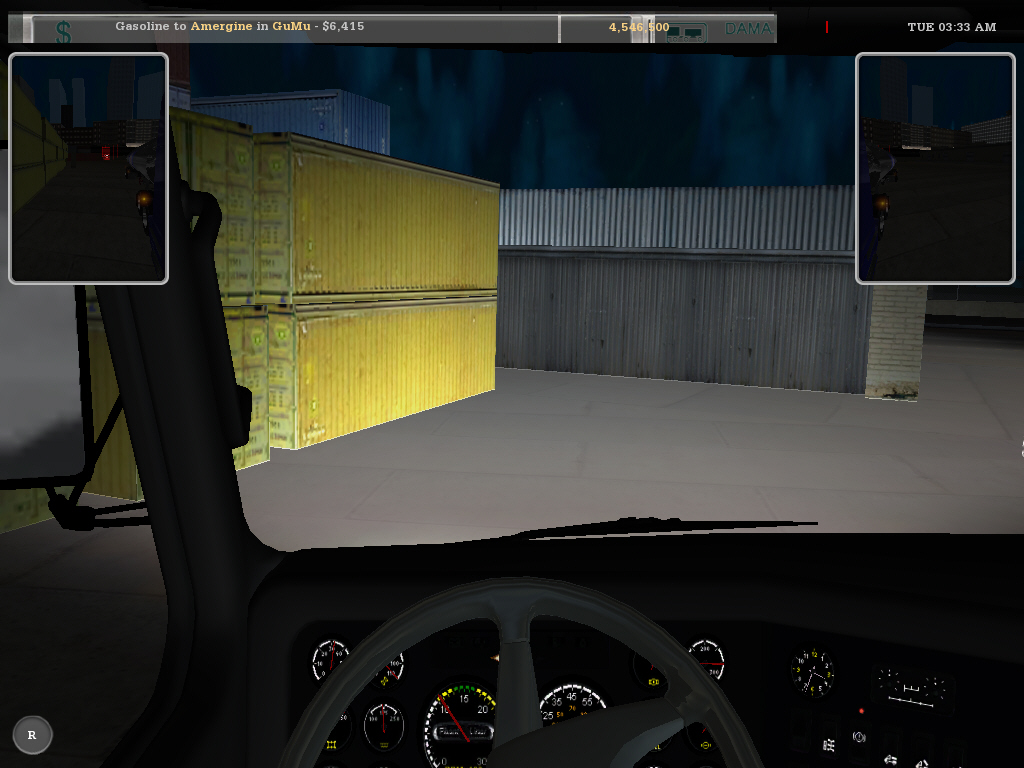Click the TUE 03:33 AM clock display
Screen dimensions: 1024x768
coord(951,27)
